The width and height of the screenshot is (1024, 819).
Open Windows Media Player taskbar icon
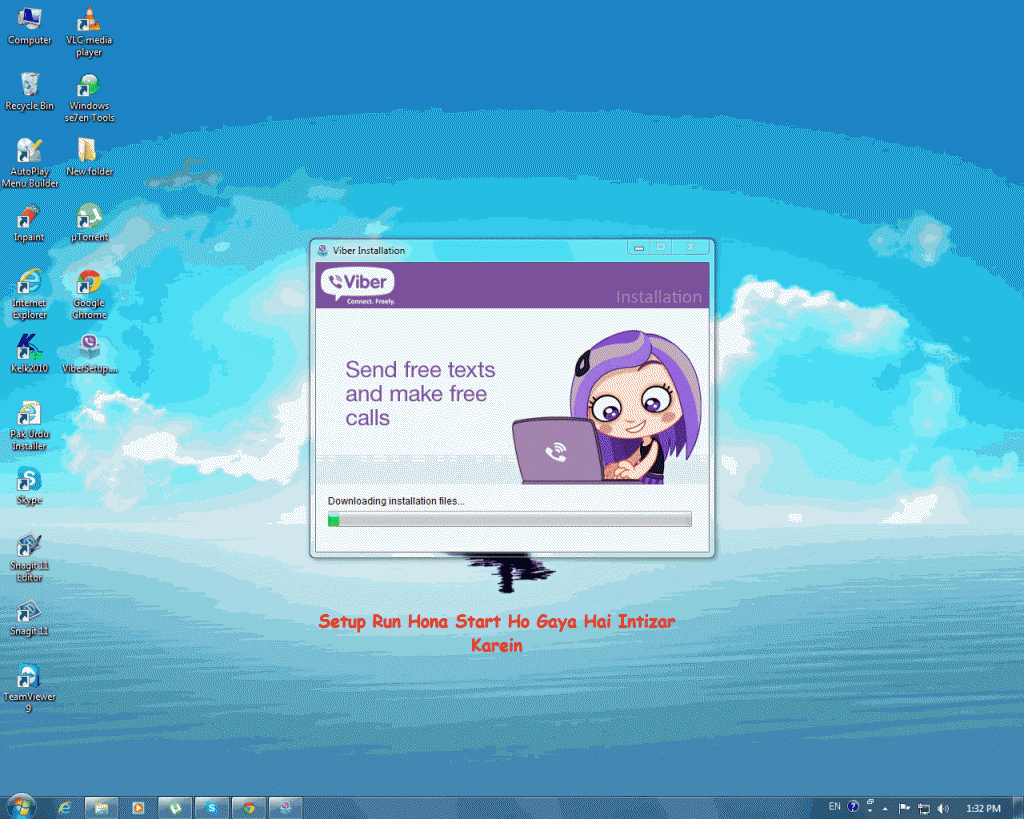click(138, 808)
